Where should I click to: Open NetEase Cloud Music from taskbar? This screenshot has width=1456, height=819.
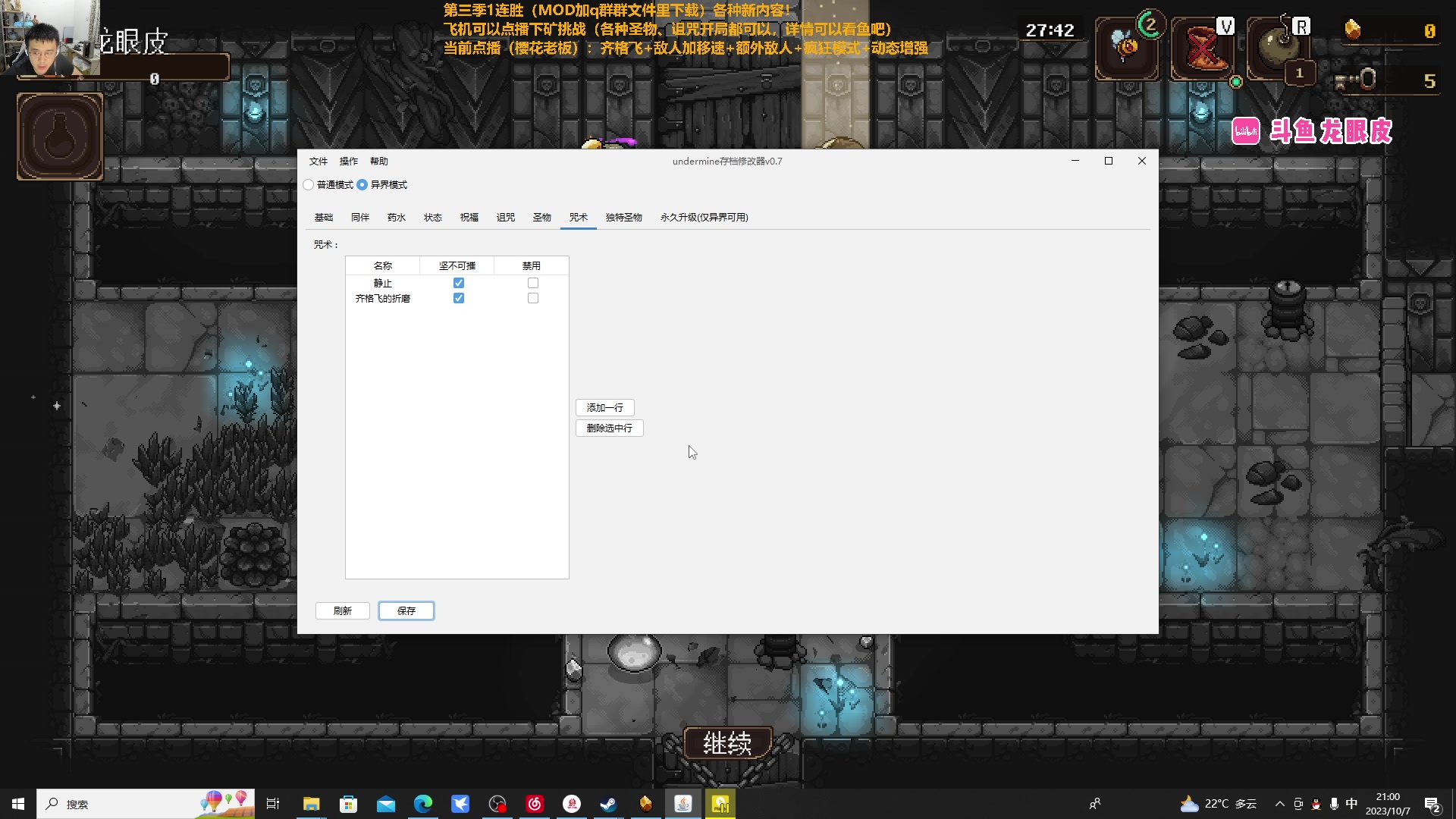535,804
